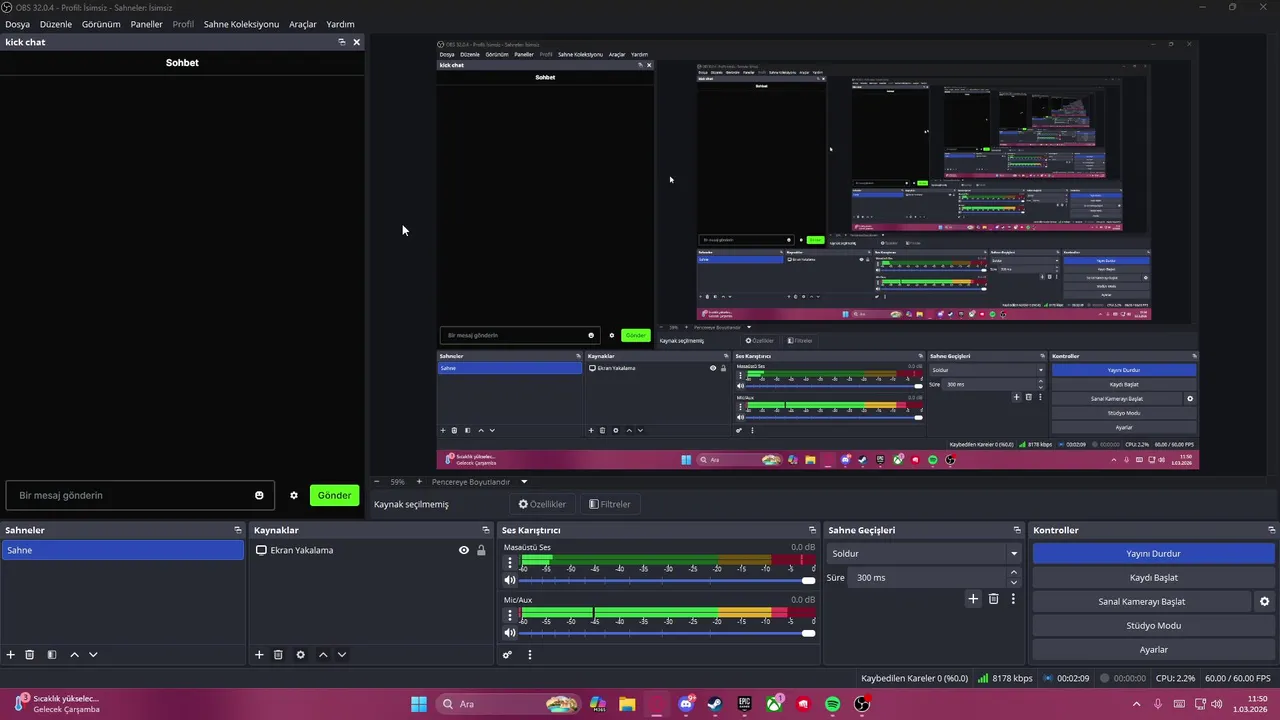Open Filtreler for selected source
1280x720 pixels.
tap(610, 504)
